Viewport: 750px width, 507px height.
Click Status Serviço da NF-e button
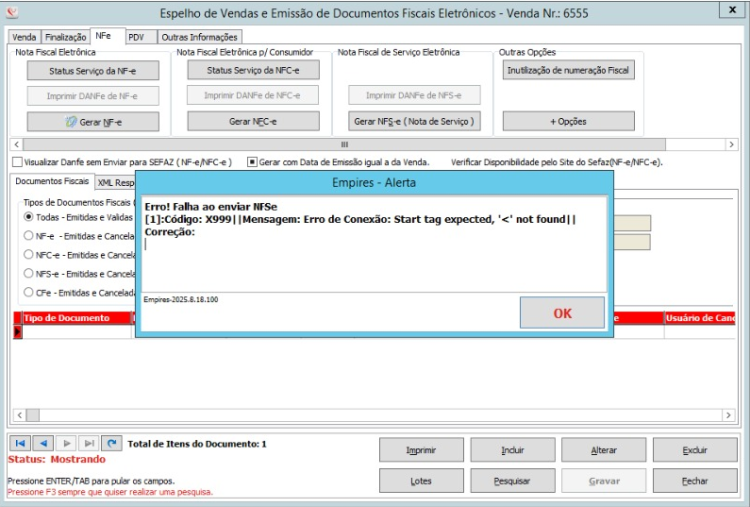point(93,71)
